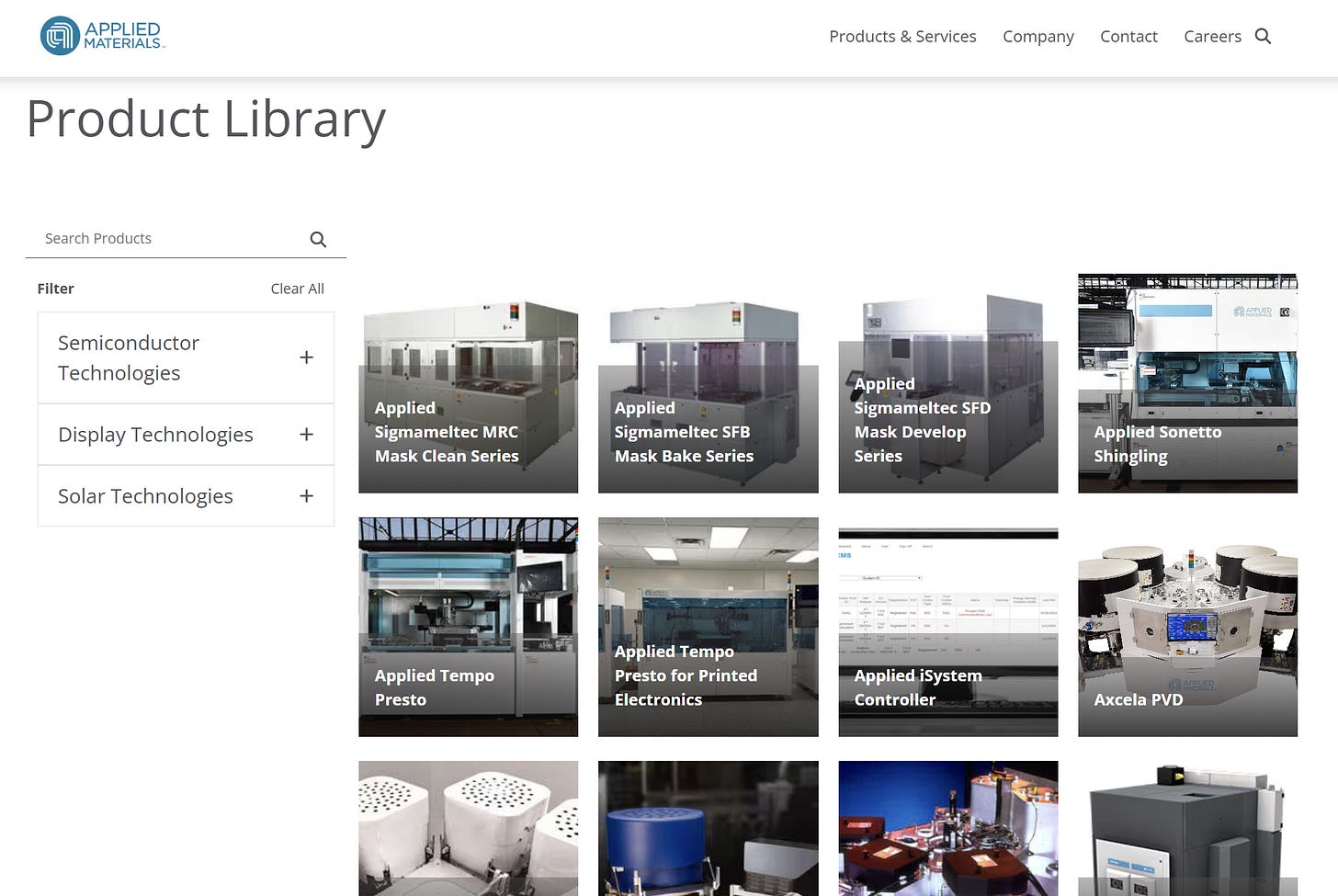Expand Solar Technologies filter plus icon
1338x896 pixels.
[307, 496]
